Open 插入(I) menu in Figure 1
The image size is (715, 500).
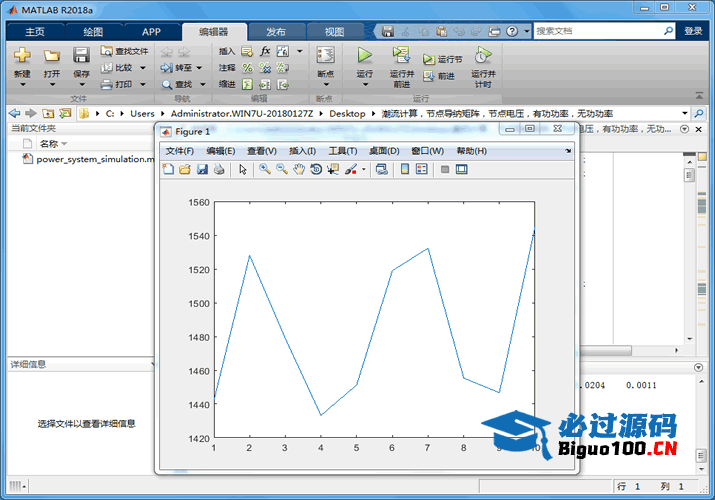point(302,151)
